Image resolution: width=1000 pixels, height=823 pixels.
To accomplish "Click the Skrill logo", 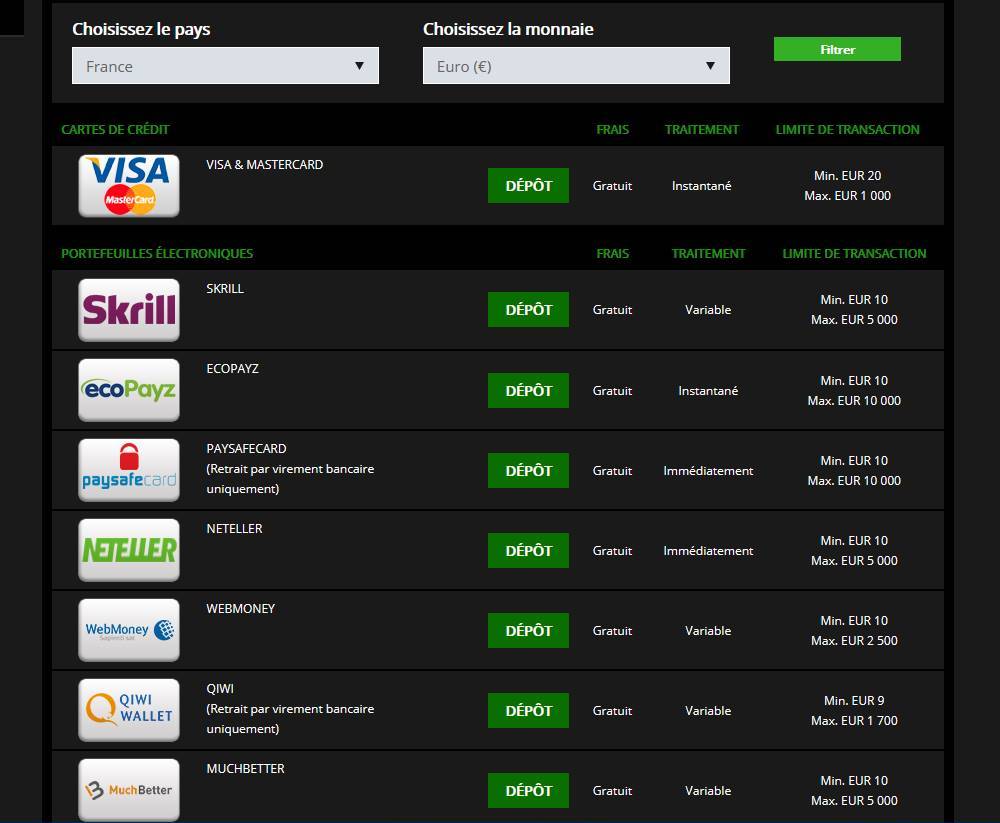I will 129,310.
